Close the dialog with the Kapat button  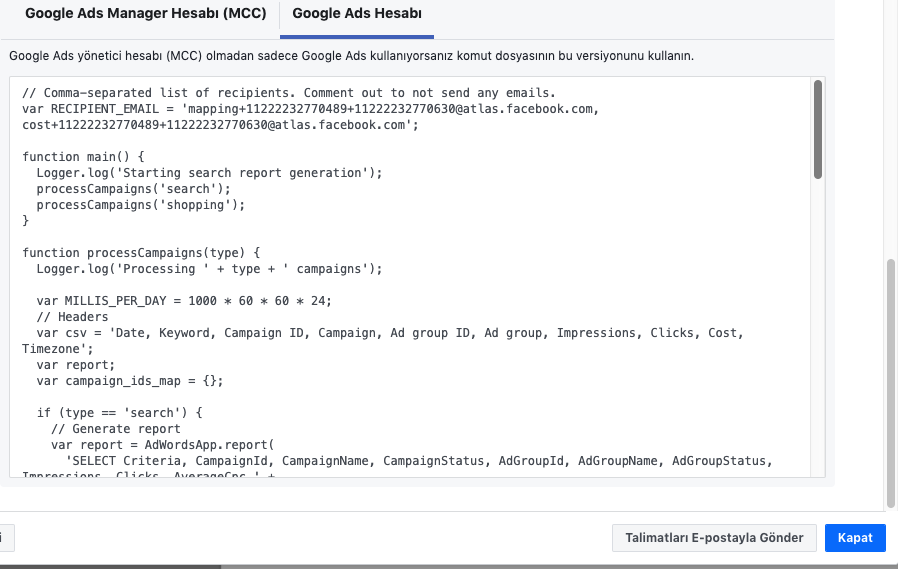click(855, 538)
